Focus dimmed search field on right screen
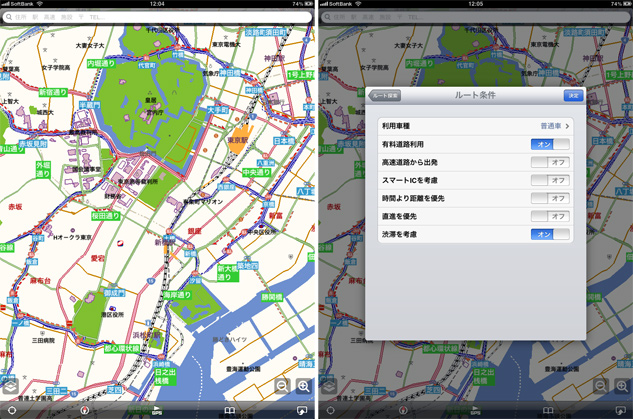Screen dimensions: 633x419 (476, 17)
